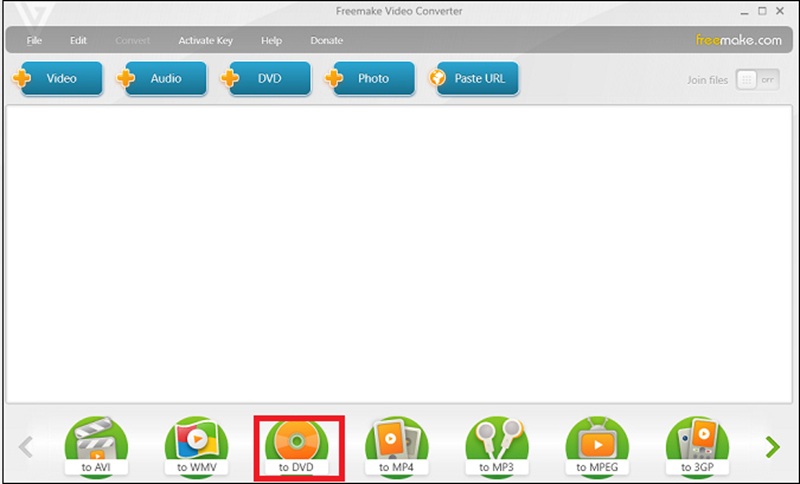Show more formats with green right arrow
The width and height of the screenshot is (800, 484).
pyautogui.click(x=773, y=447)
